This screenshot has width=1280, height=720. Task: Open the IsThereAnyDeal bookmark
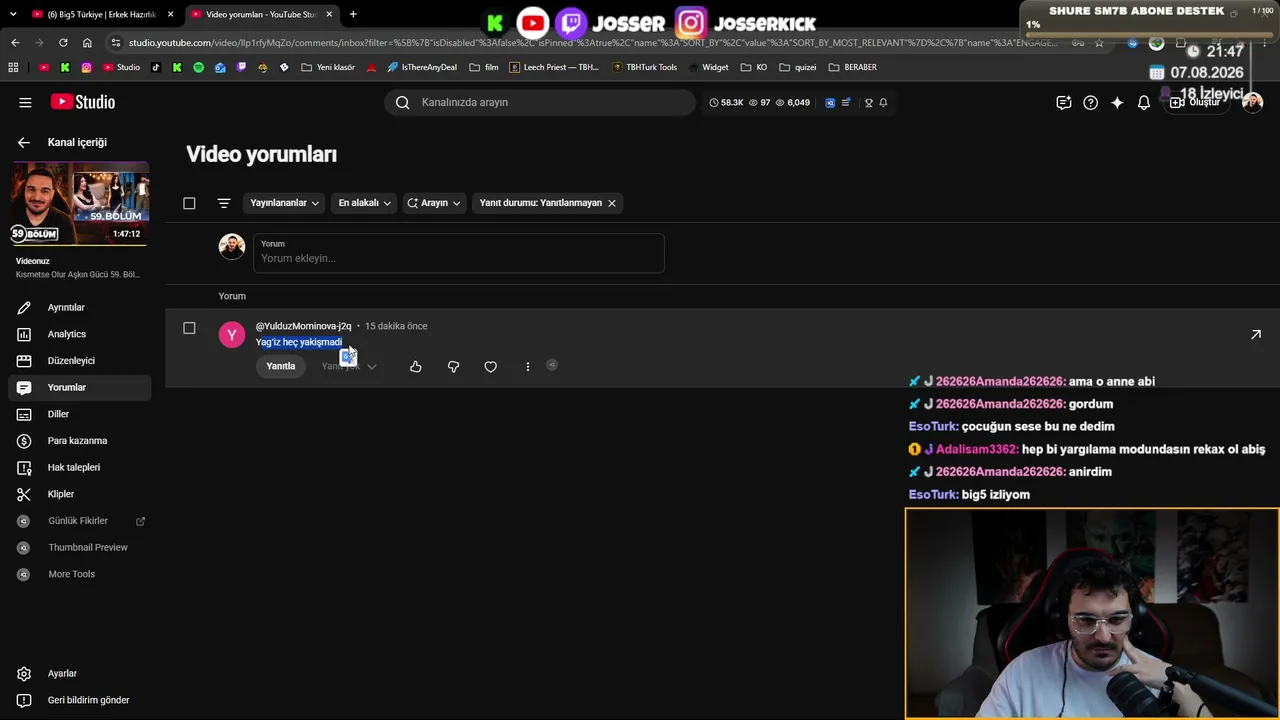point(421,67)
